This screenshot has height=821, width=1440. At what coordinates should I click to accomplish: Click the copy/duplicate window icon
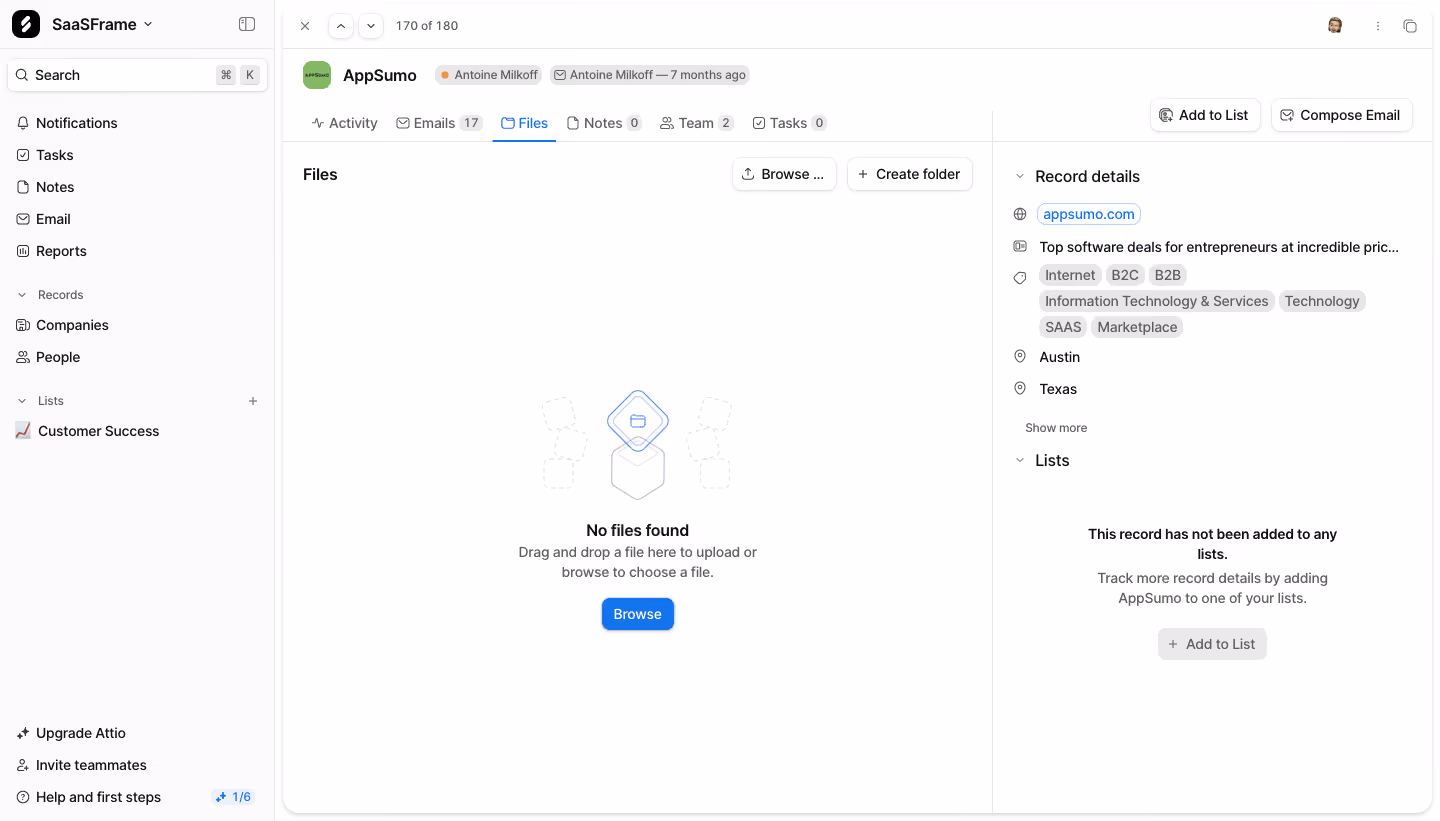click(1410, 26)
